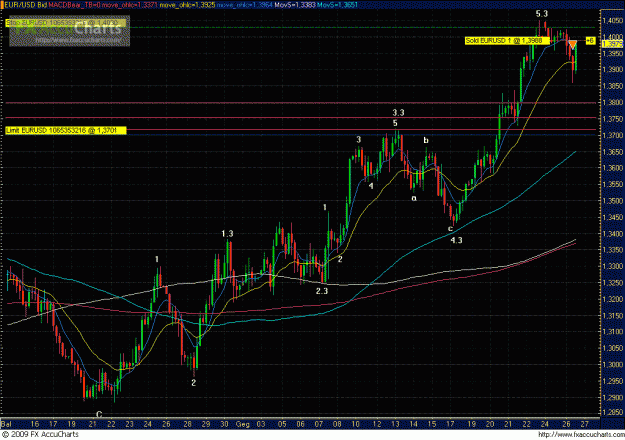Select the capital C wave label
The height and width of the screenshot is (440, 625).
coord(99,414)
